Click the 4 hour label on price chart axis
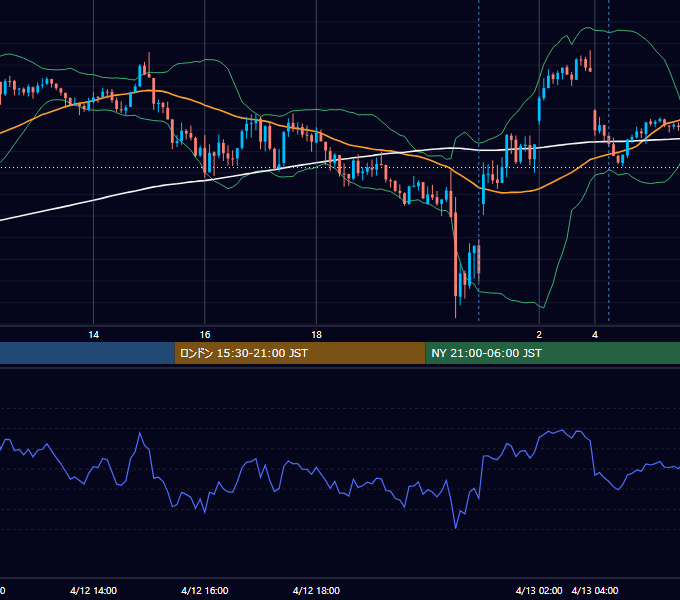Image resolution: width=680 pixels, height=600 pixels. pos(595,335)
